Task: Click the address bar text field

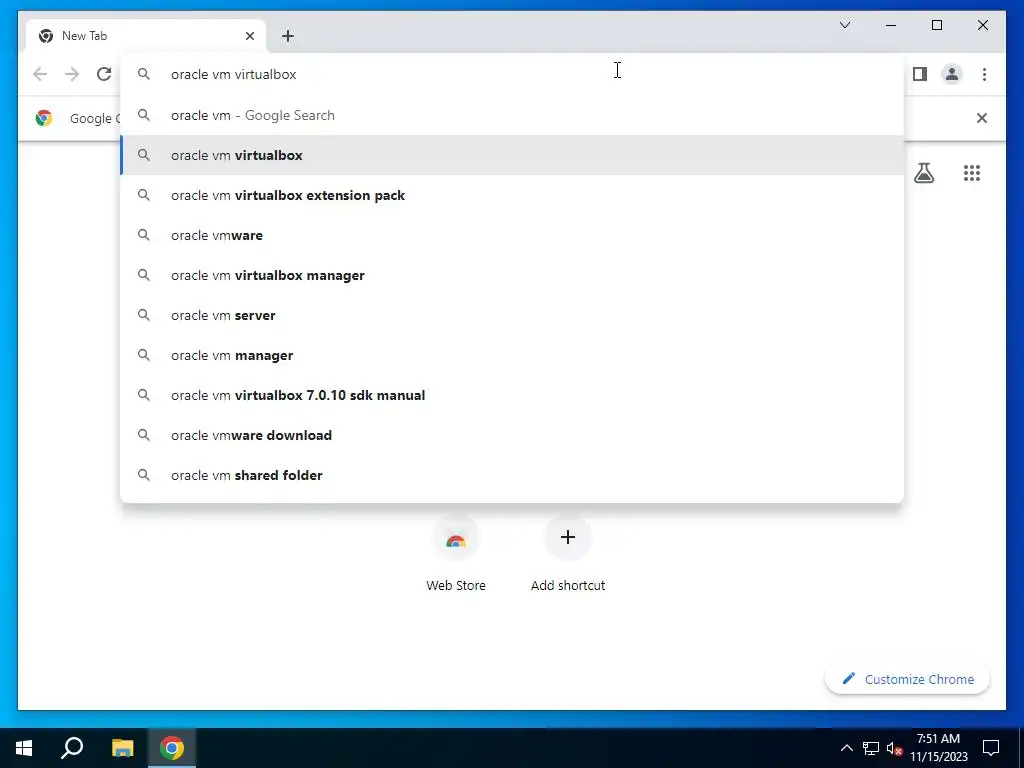Action: click(x=512, y=74)
